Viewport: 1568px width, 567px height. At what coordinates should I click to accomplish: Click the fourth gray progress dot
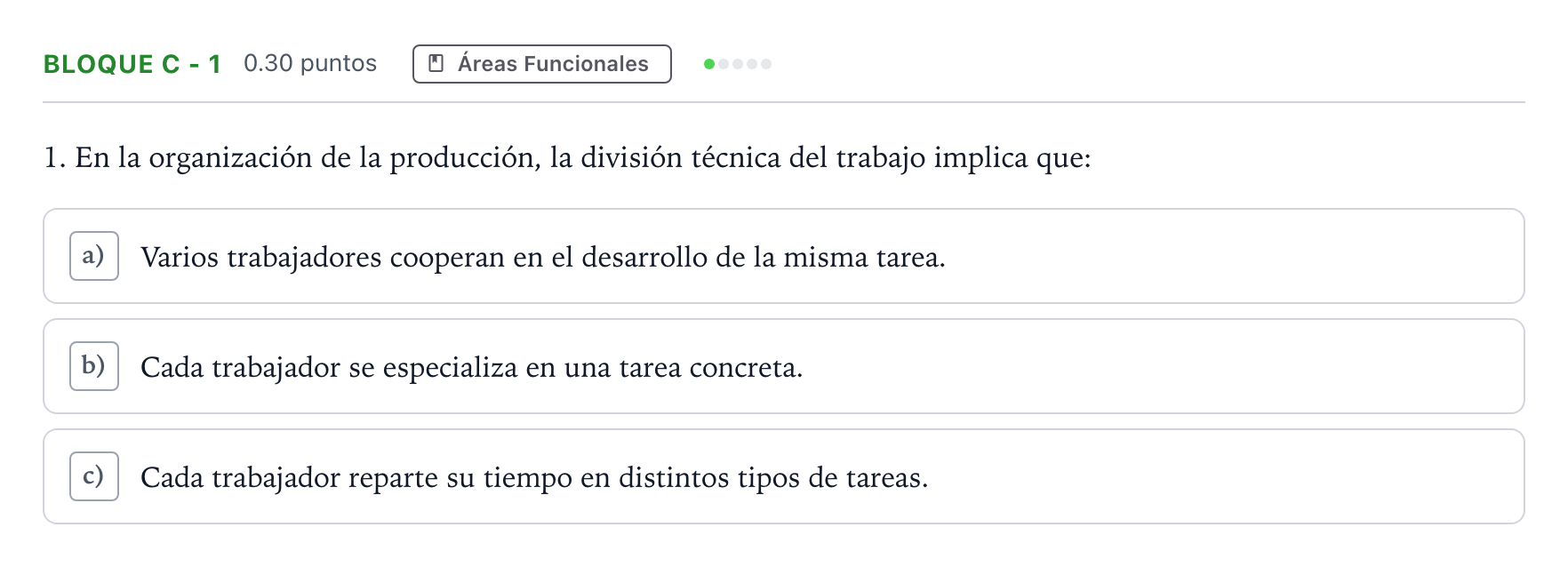pos(752,64)
